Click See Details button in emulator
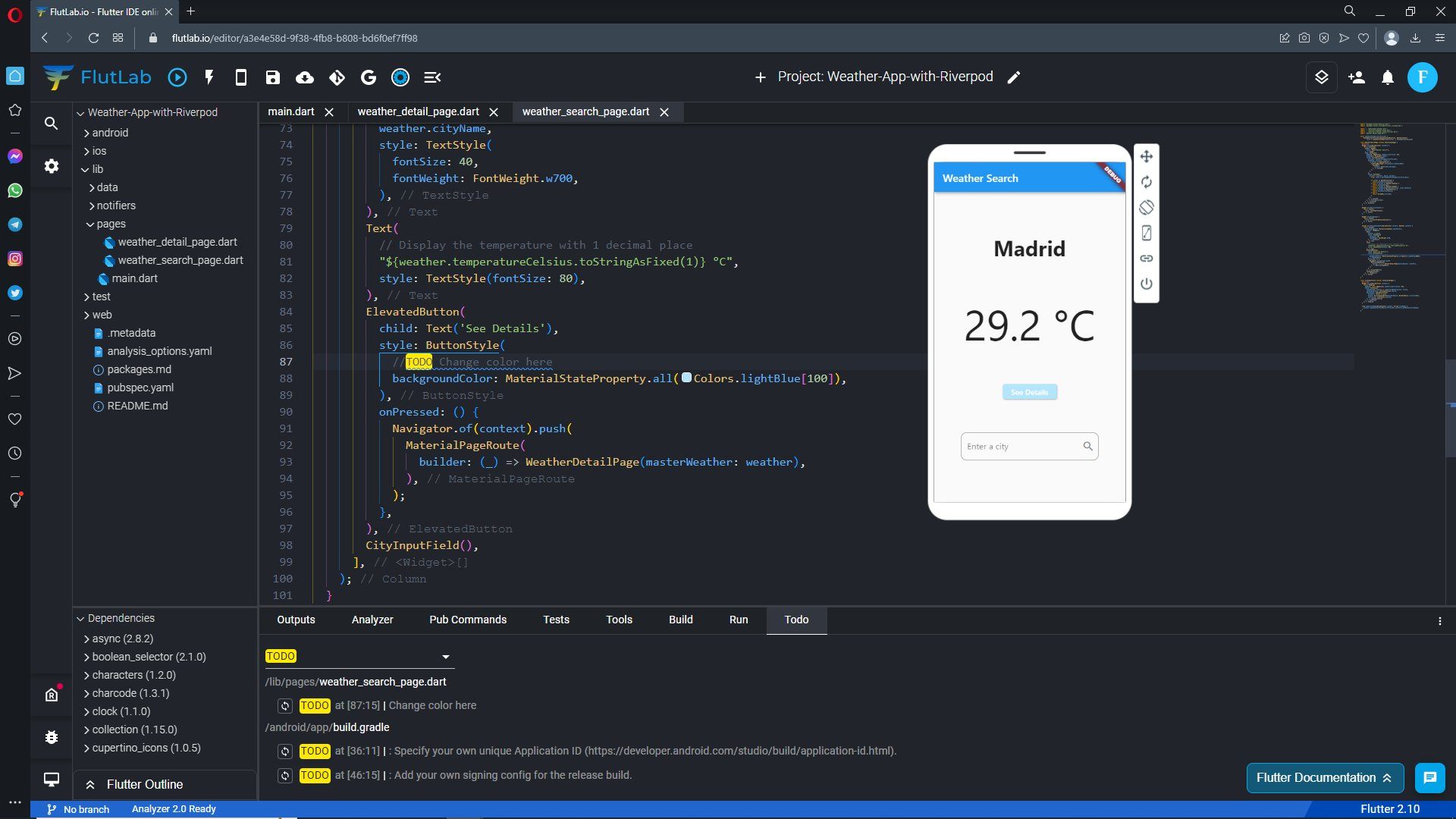 [1029, 392]
